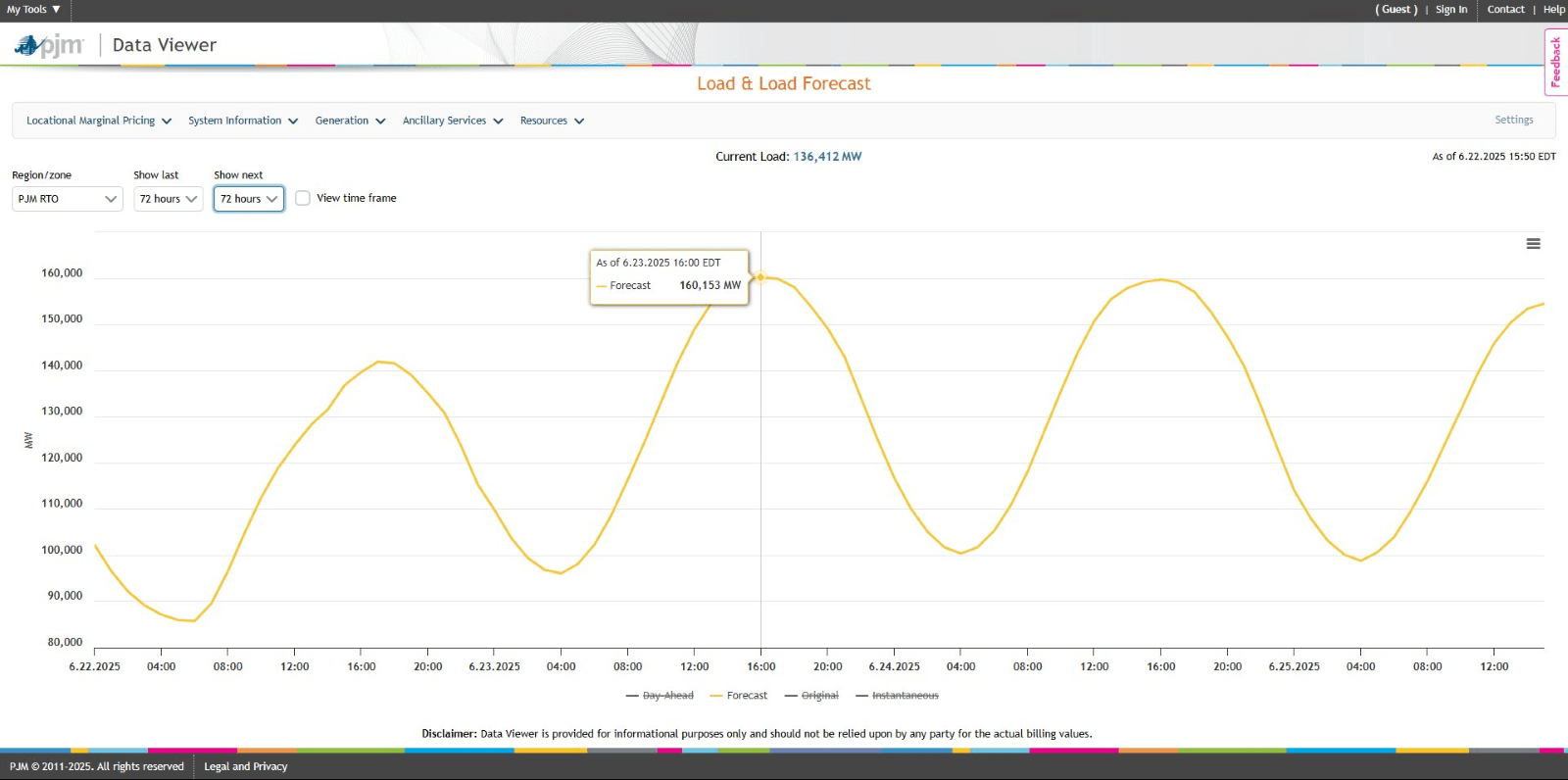This screenshot has height=780, width=1568.
Task: Open the Settings link
Action: pyautogui.click(x=1513, y=120)
